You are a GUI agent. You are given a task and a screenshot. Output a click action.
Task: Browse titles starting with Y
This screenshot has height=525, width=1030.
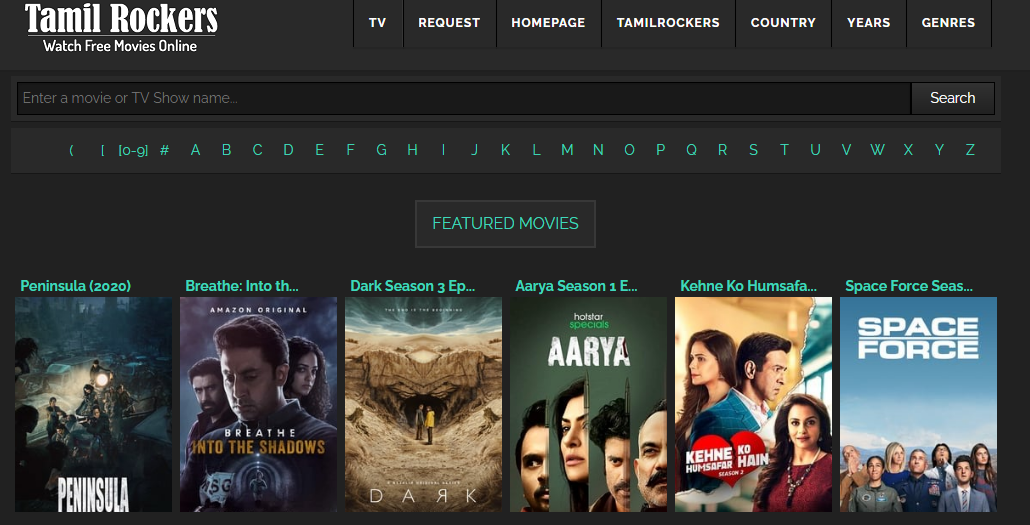click(939, 150)
